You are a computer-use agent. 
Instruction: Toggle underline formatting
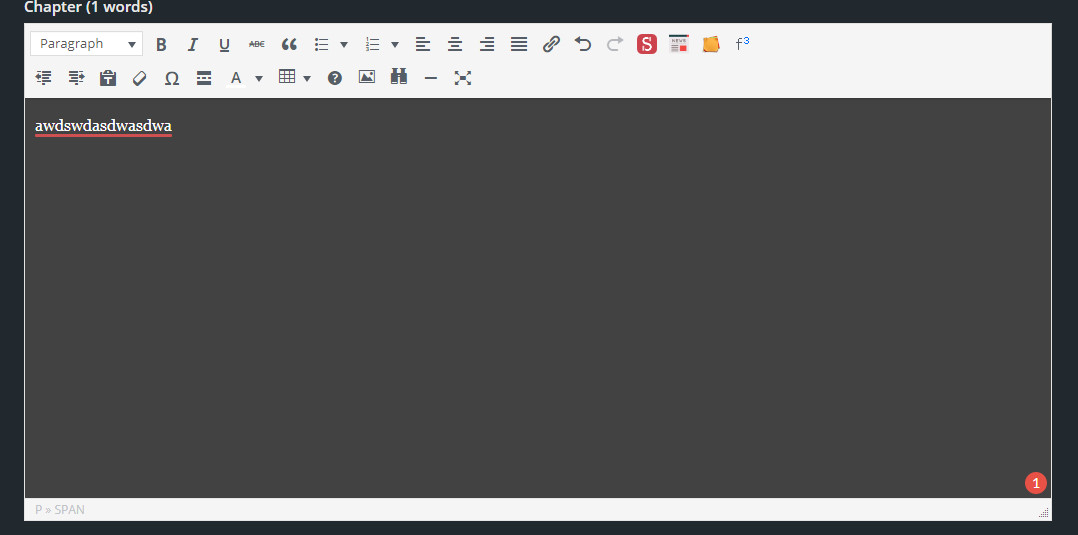[224, 44]
